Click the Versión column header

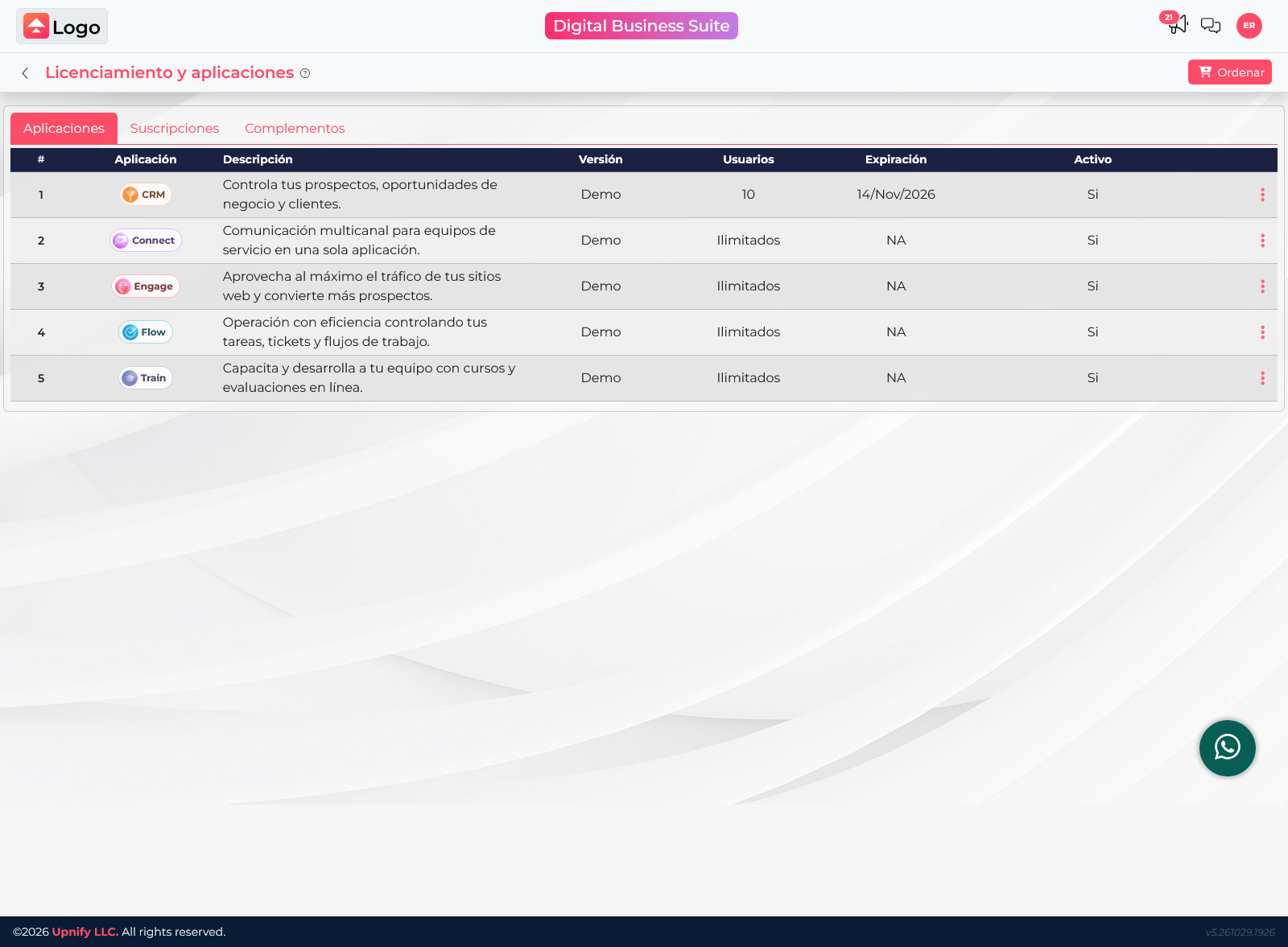pos(601,159)
